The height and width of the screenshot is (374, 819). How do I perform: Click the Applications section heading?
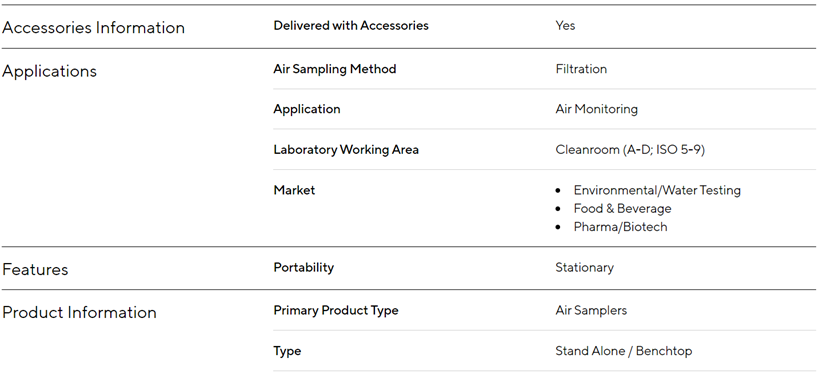pos(49,71)
